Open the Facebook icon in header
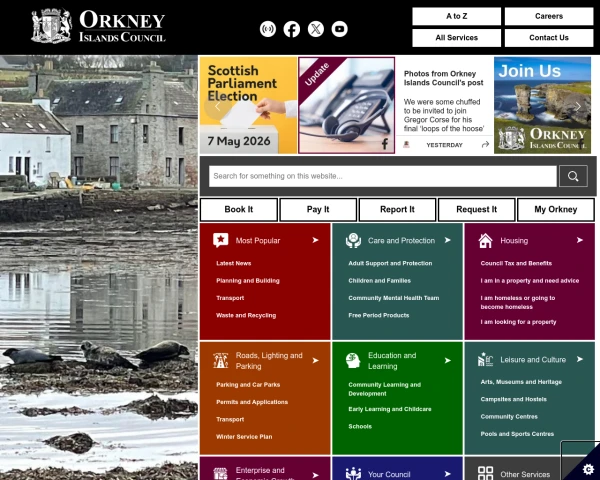 (292, 29)
